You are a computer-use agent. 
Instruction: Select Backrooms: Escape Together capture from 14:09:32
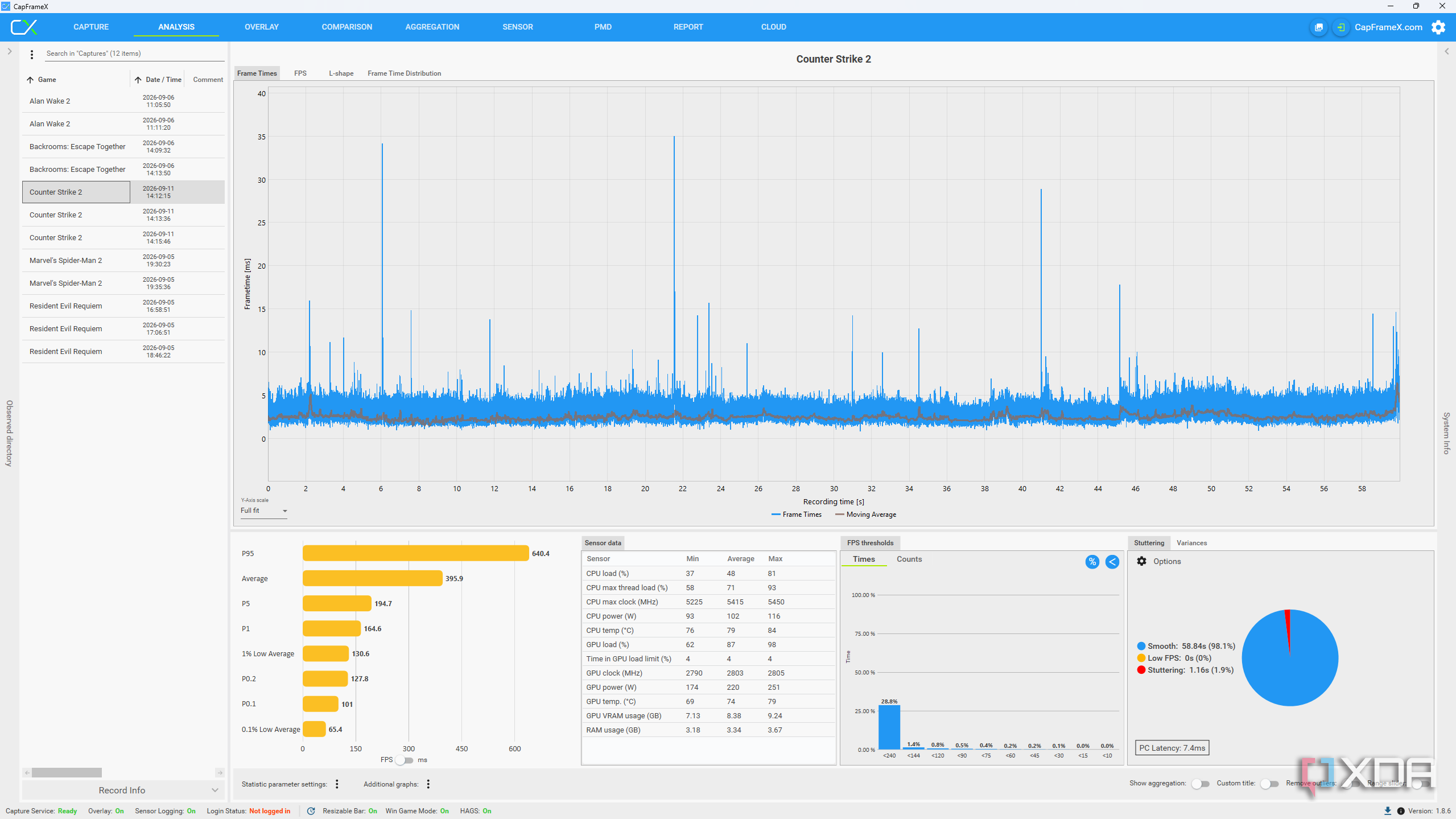(x=123, y=147)
